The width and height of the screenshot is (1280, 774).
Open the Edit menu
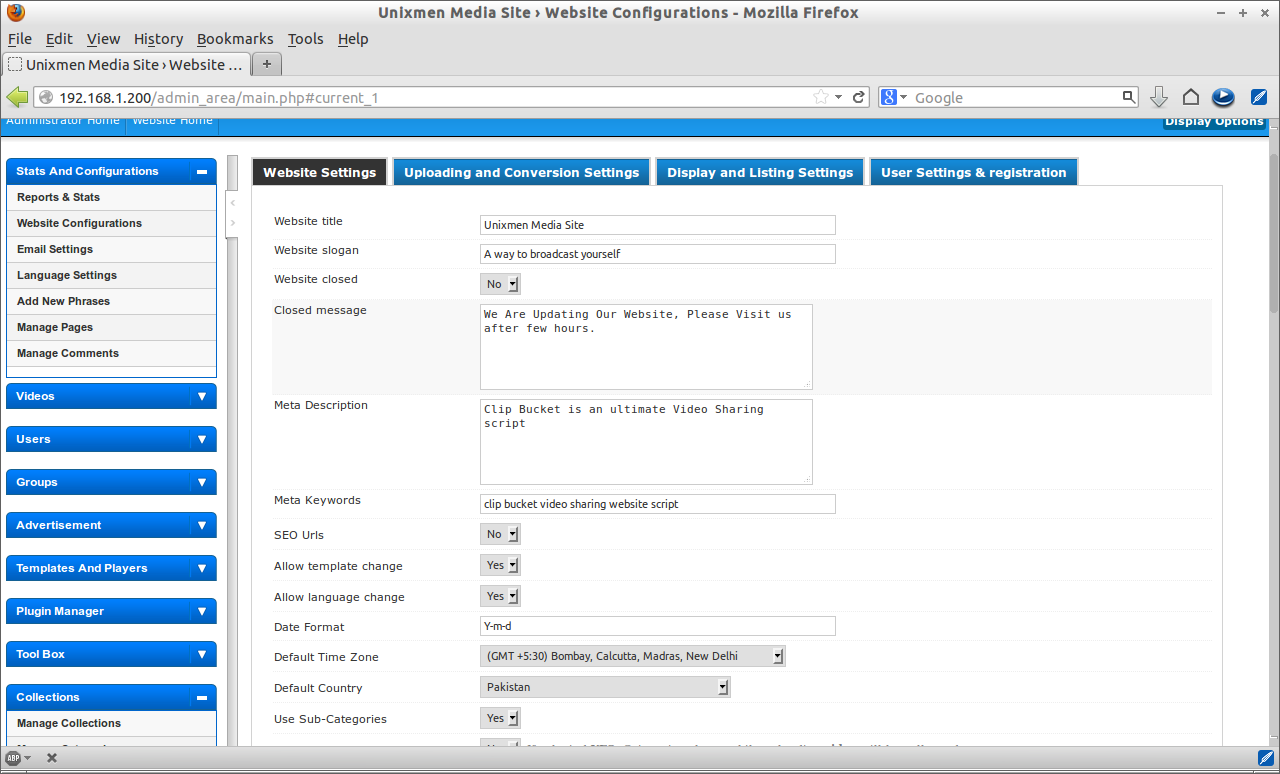59,39
